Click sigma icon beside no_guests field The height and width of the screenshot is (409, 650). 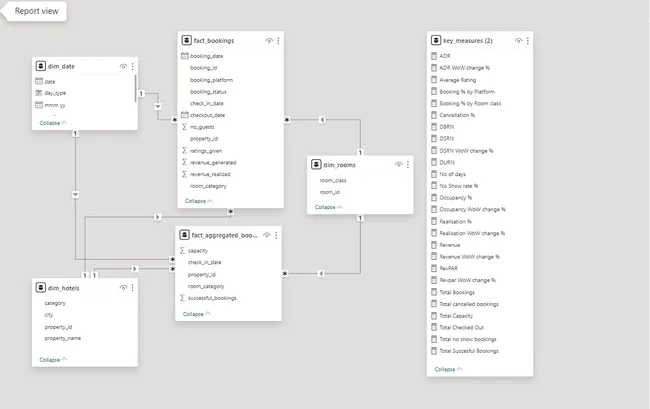tap(184, 127)
